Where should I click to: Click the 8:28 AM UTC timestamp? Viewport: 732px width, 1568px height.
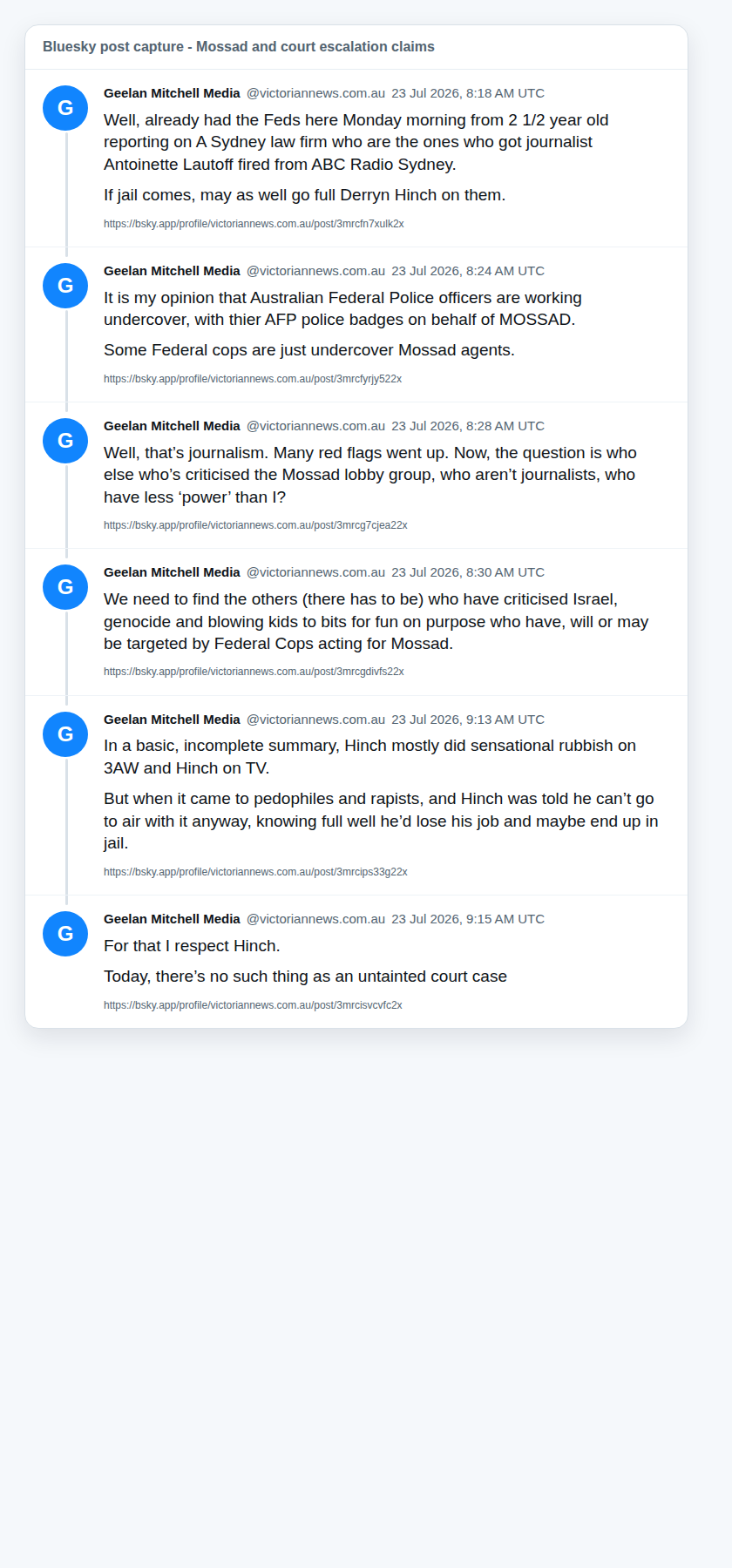(x=468, y=426)
